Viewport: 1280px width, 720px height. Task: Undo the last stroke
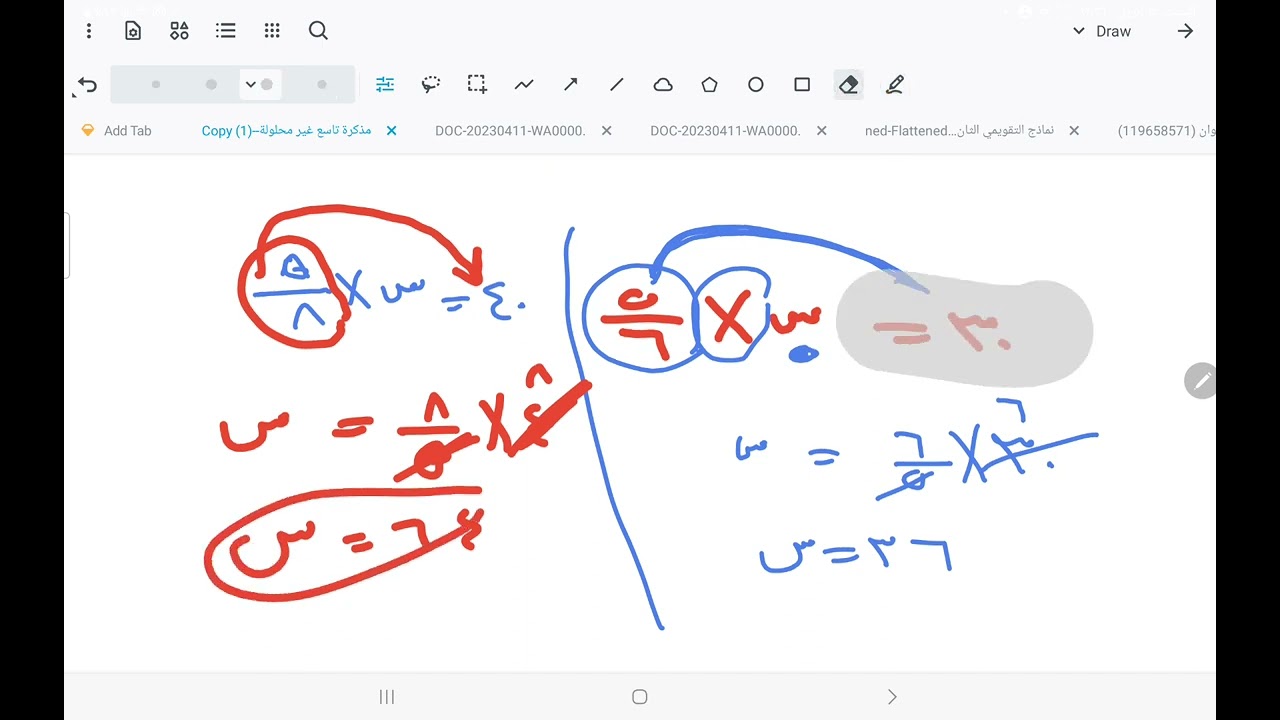pos(87,85)
